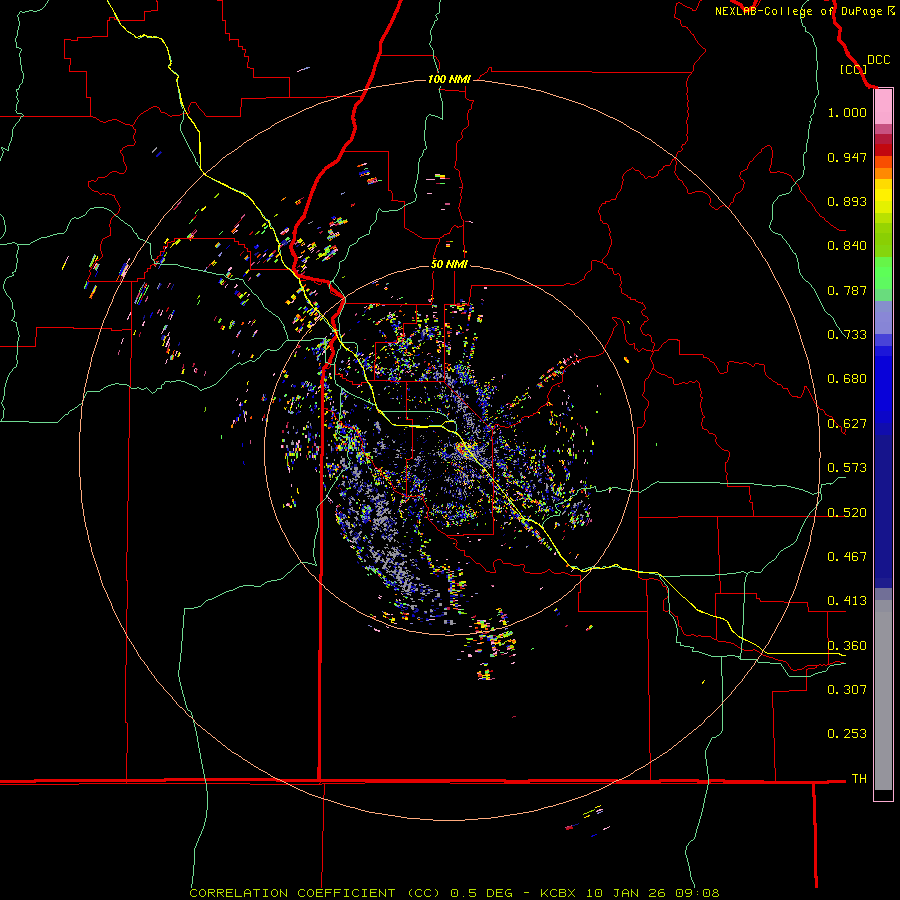
Task: Click the 0.627 value on the legend
Action: (847, 424)
